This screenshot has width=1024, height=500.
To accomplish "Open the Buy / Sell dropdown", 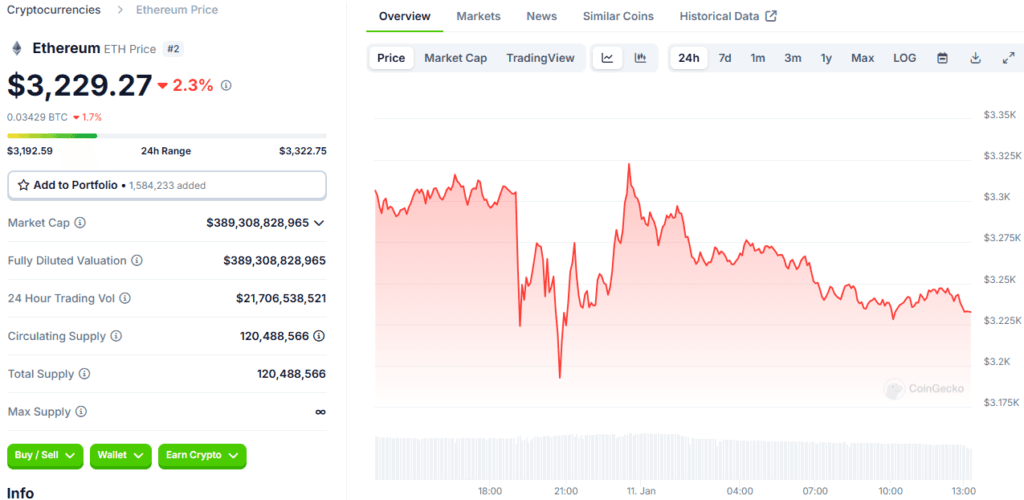I will (x=45, y=456).
